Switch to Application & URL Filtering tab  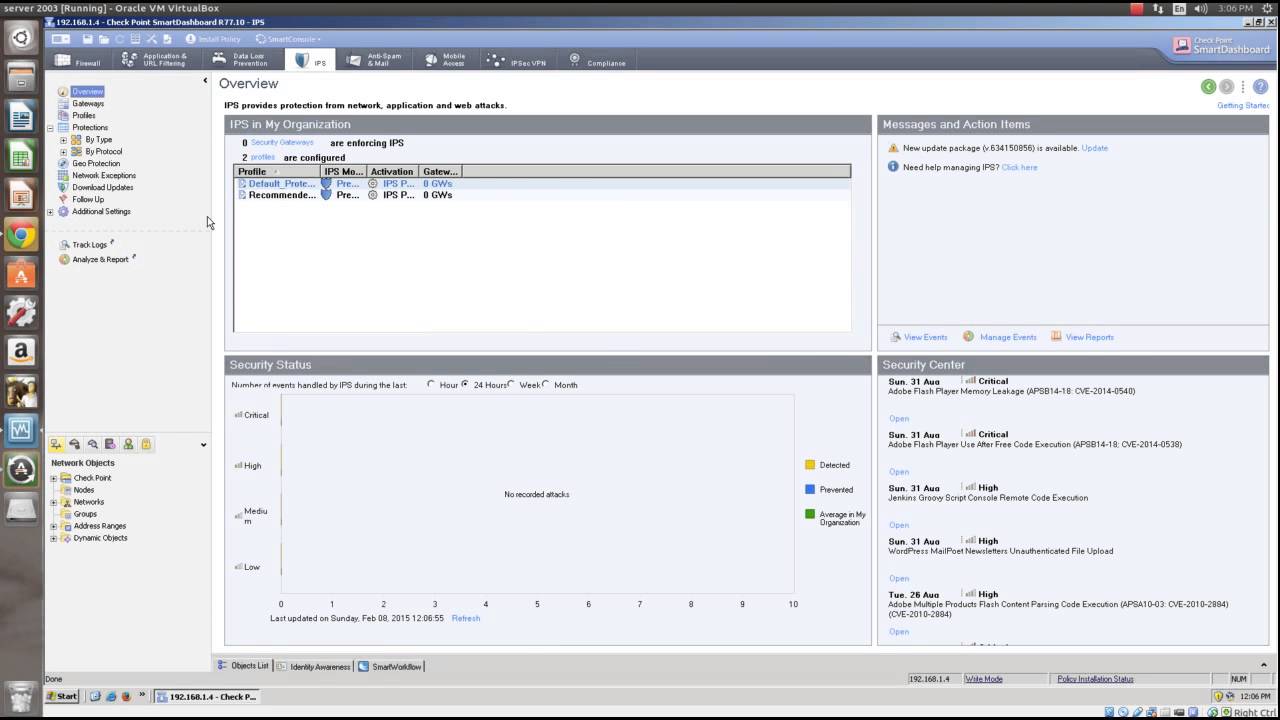[155, 60]
